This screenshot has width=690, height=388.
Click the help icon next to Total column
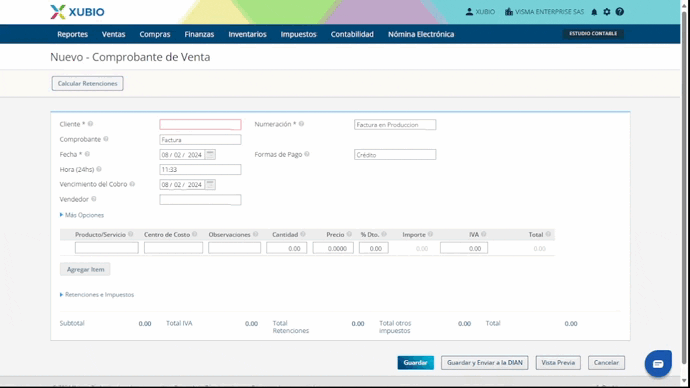548,234
